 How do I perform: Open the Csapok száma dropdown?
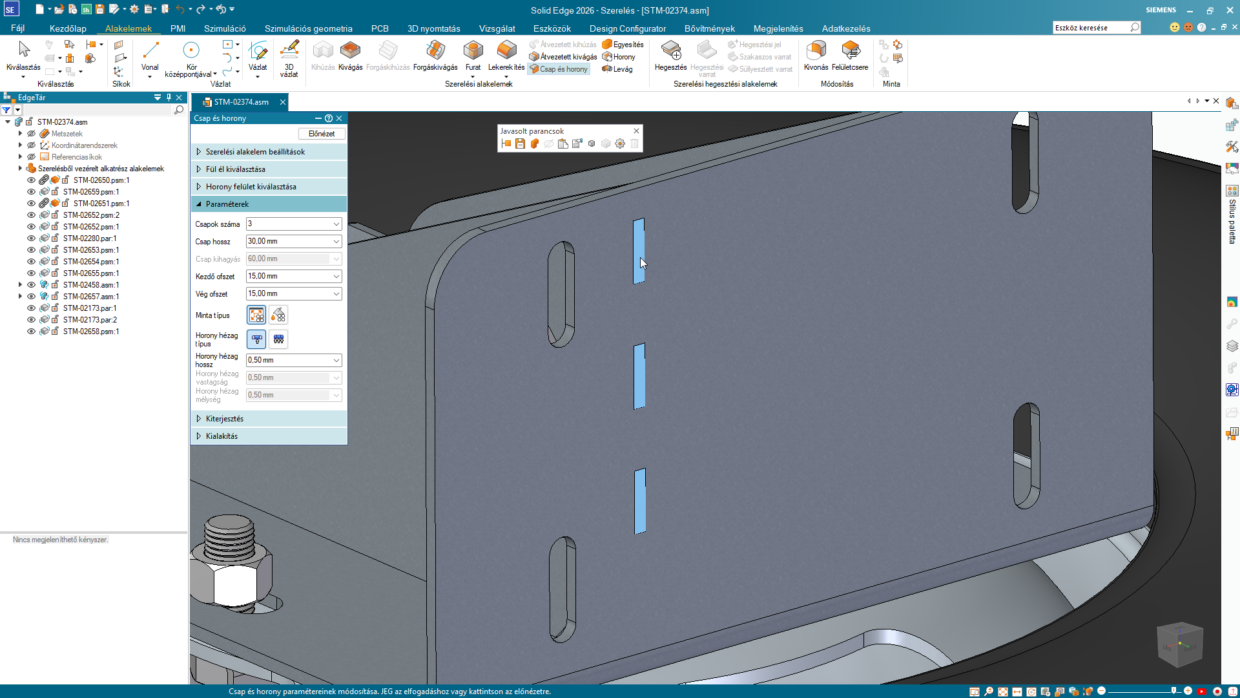coord(336,224)
